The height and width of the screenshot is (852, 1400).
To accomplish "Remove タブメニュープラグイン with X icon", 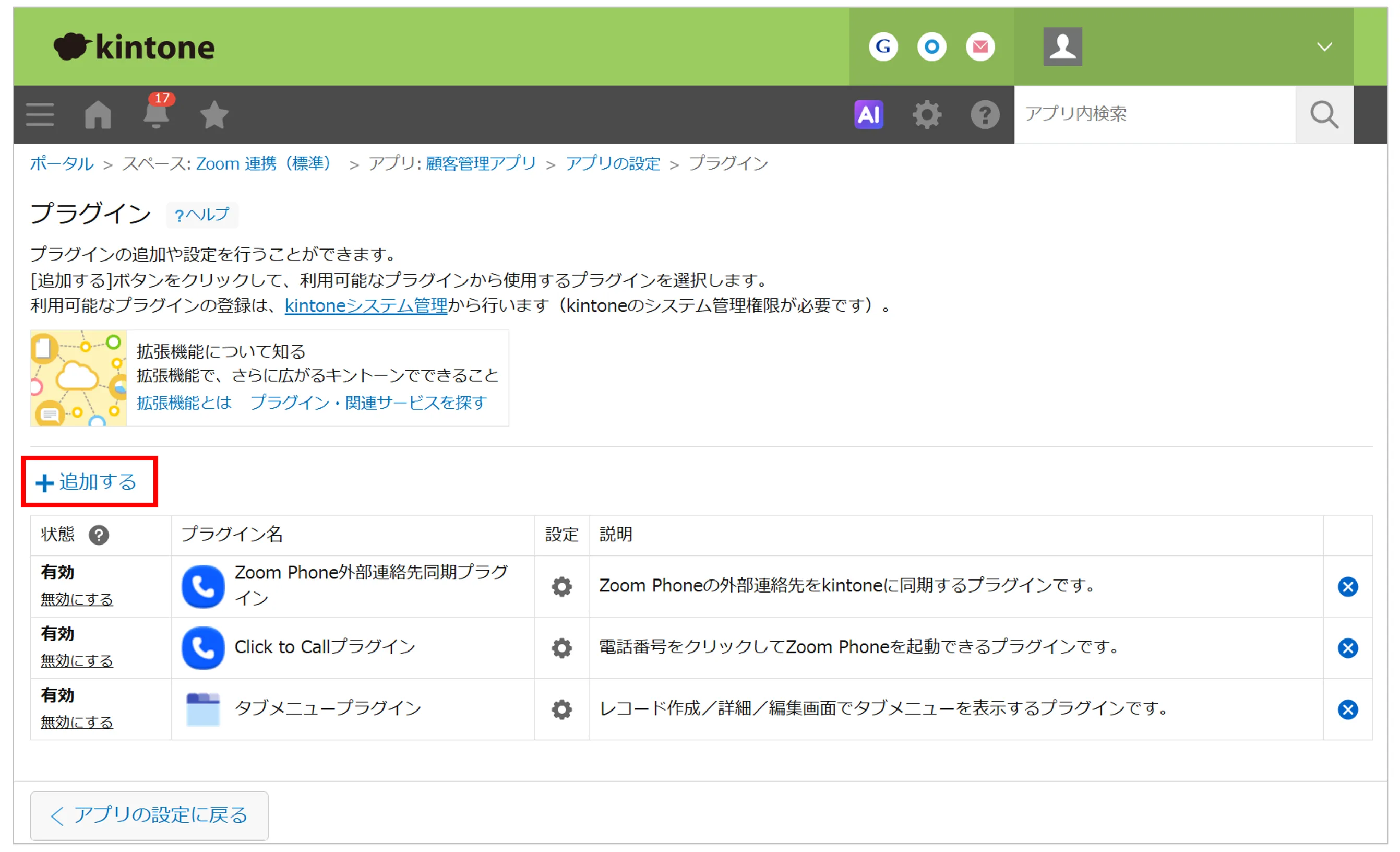I will pos(1348,709).
